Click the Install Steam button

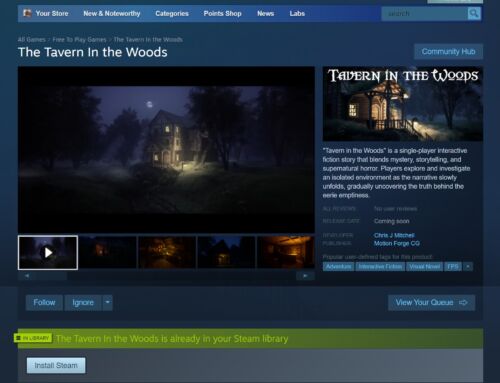pyautogui.click(x=56, y=365)
